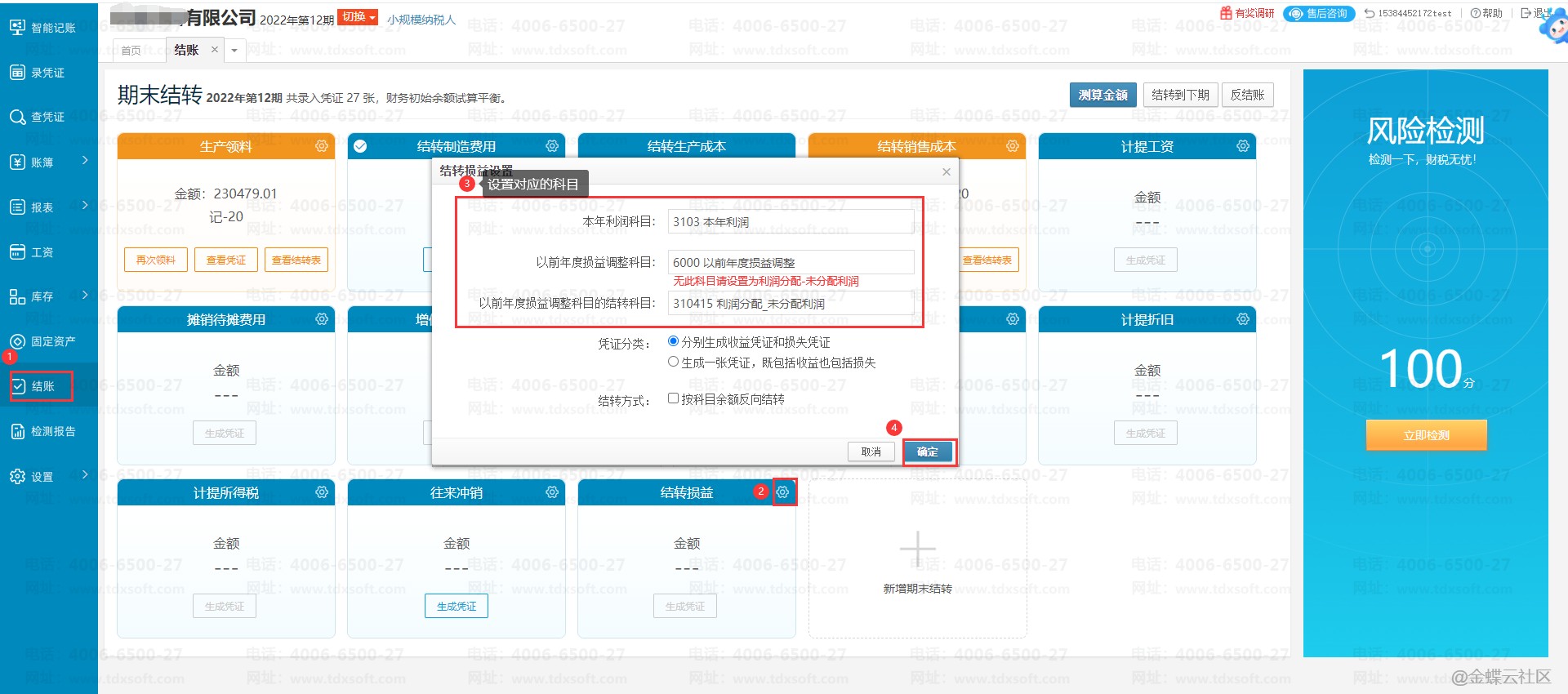Image resolution: width=1568 pixels, height=694 pixels.
Task: Select 生成一张凭证 radio option
Action: 674,362
